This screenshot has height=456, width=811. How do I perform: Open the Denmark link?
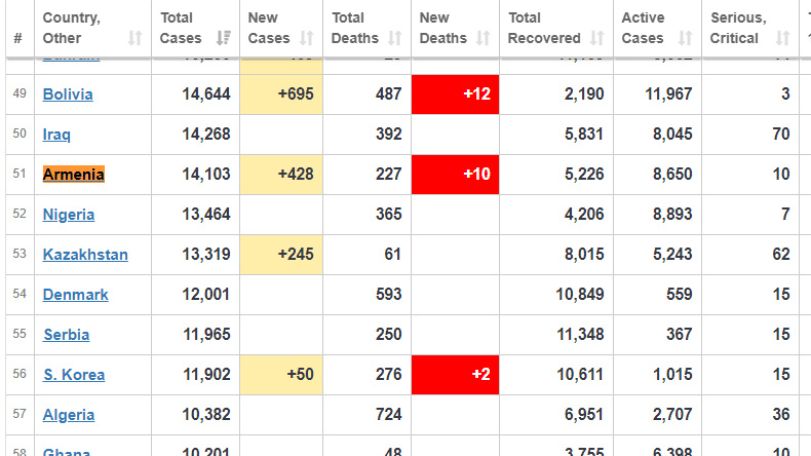click(x=76, y=295)
